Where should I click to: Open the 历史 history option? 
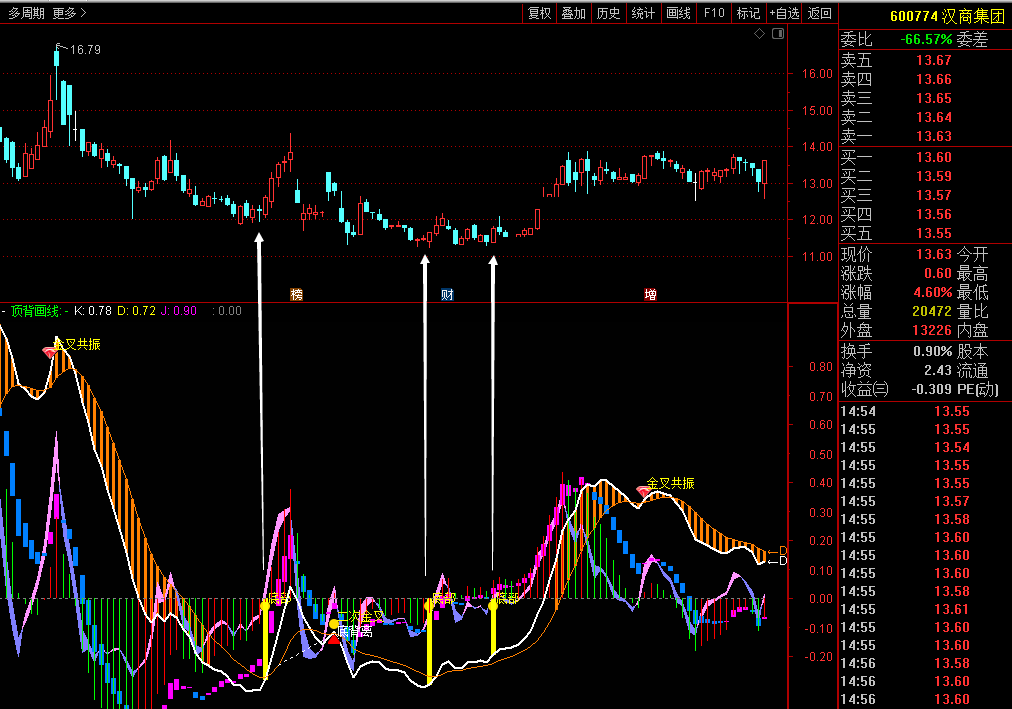tap(608, 13)
